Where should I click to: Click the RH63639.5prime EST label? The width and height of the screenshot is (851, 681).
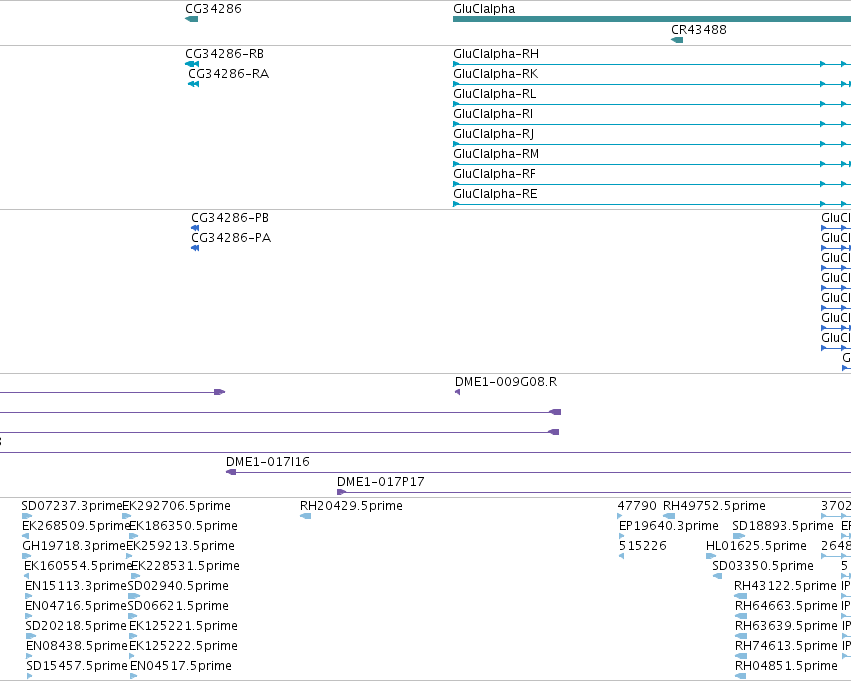pos(786,626)
